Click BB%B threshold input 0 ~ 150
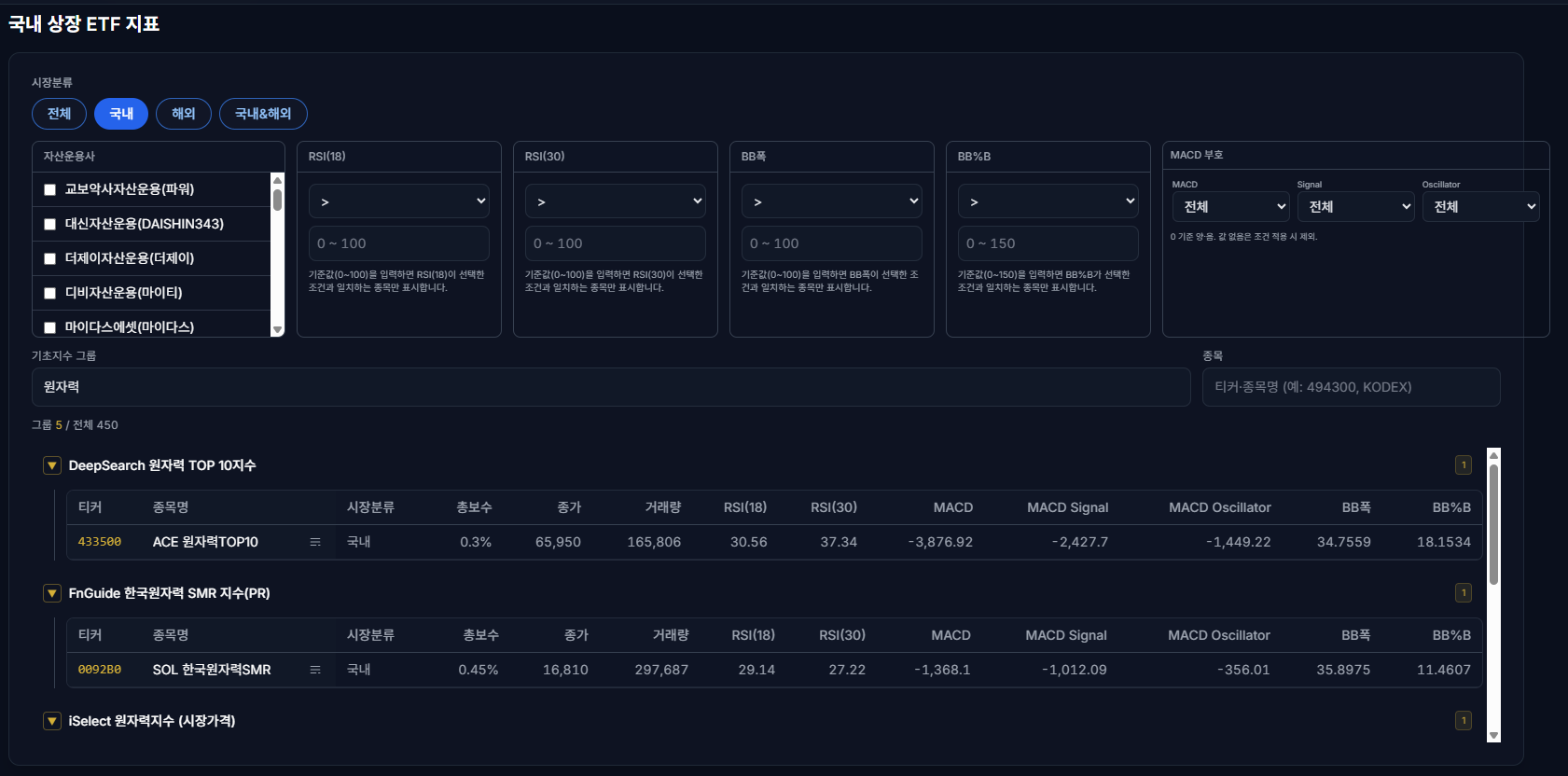1568x776 pixels. tap(1048, 243)
